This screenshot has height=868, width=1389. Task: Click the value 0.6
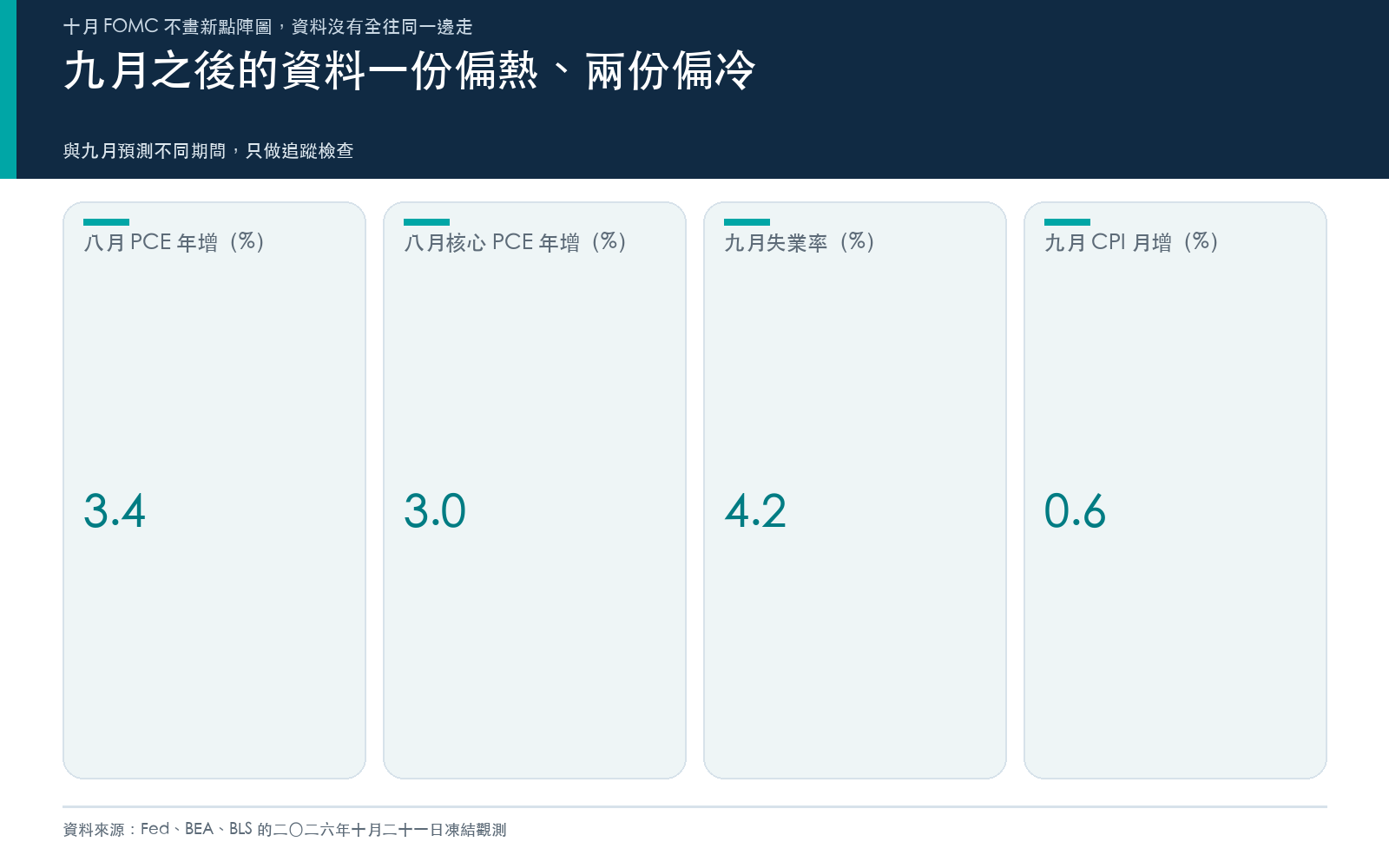coord(1075,510)
